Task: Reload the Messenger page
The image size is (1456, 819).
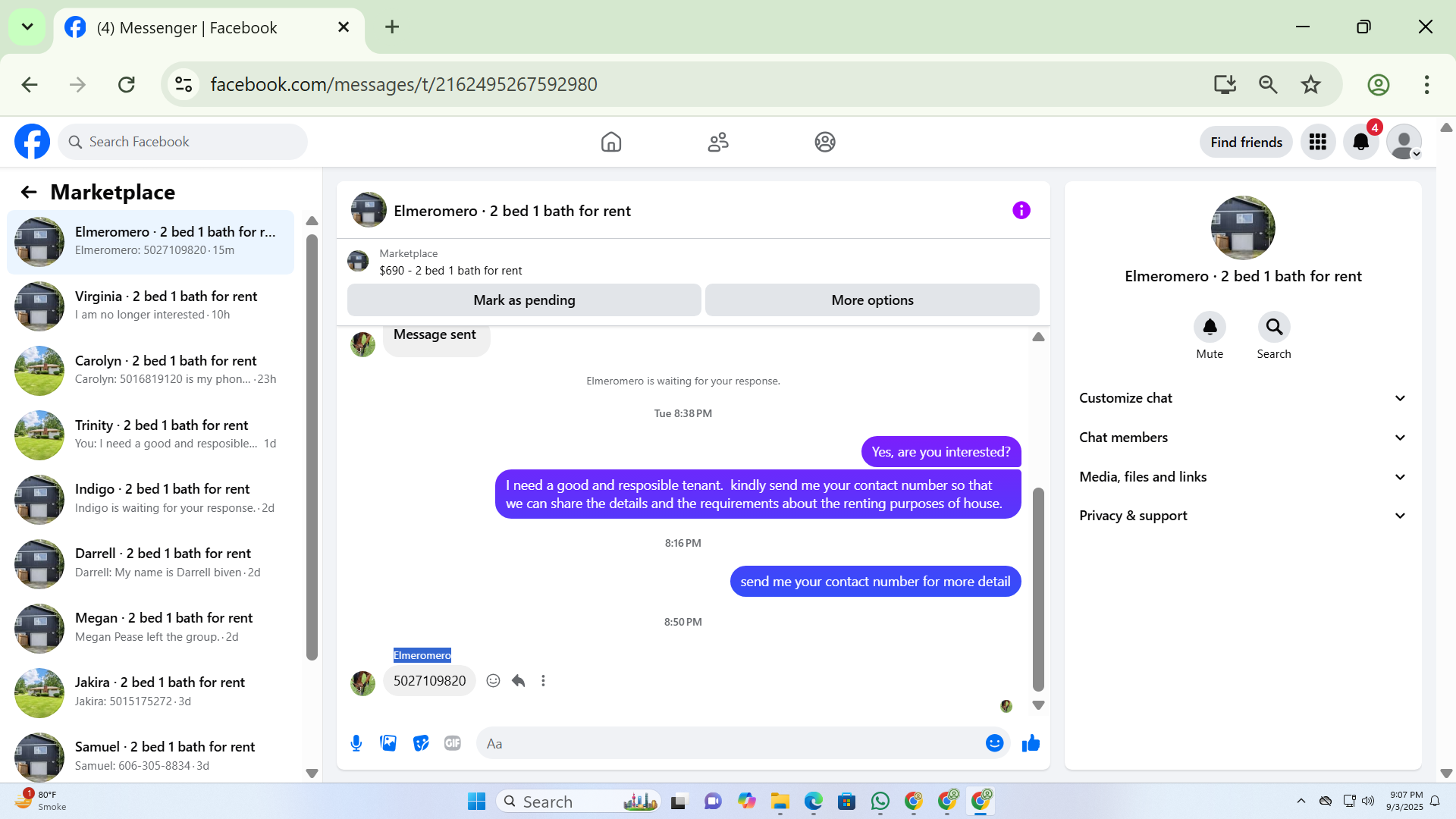Action: [x=127, y=84]
